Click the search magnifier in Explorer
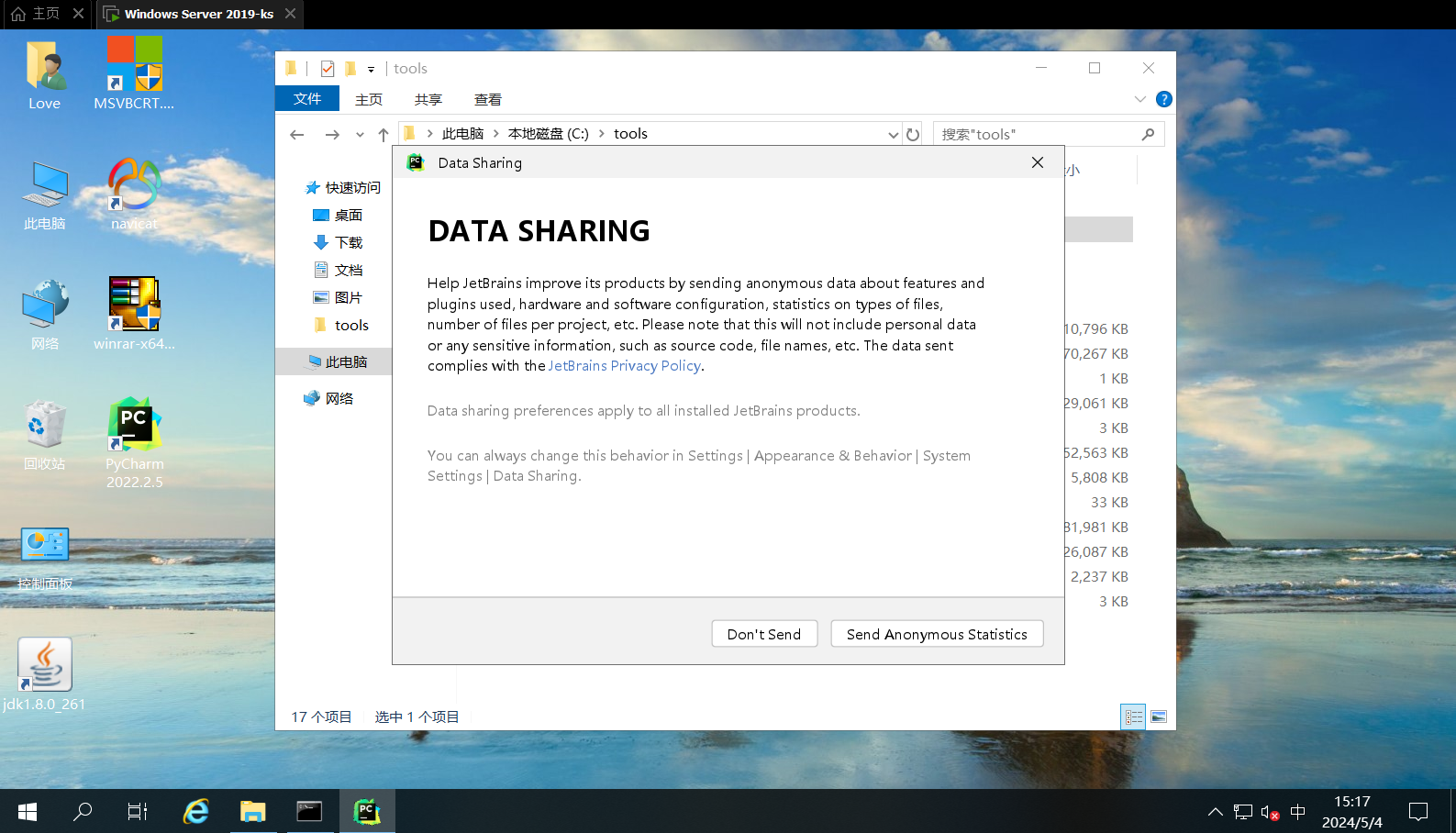This screenshot has height=833, width=1456. 1148,134
